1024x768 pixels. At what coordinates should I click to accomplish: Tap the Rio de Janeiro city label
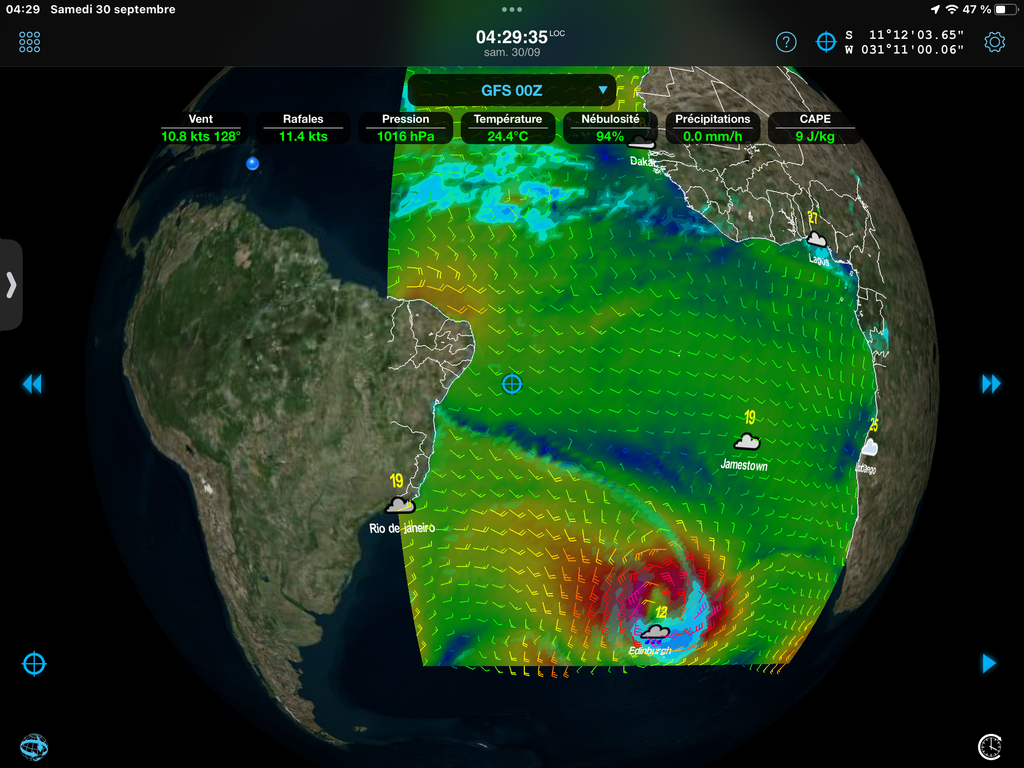pyautogui.click(x=402, y=528)
